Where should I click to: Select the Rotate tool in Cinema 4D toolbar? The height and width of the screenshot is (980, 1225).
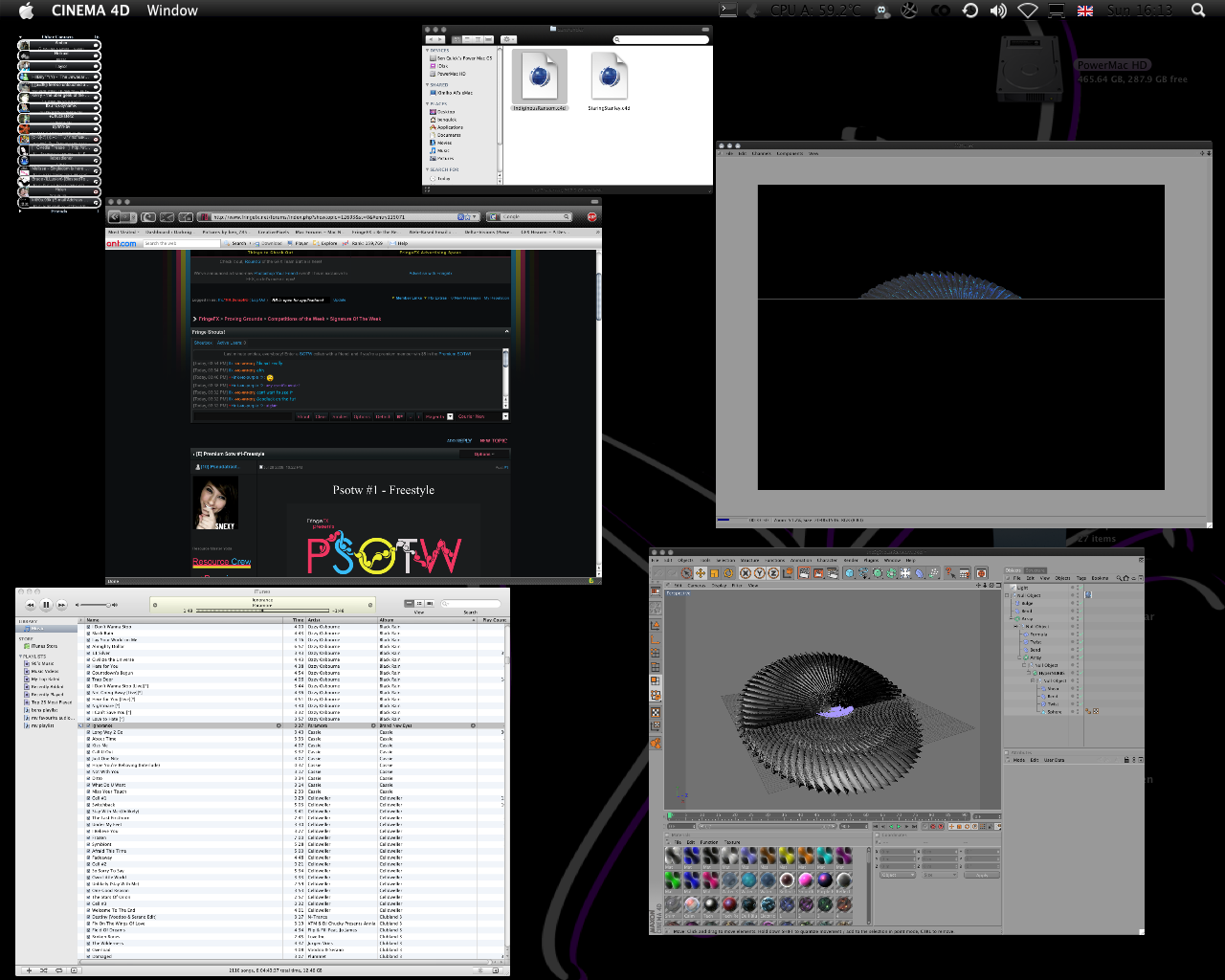pos(728,573)
